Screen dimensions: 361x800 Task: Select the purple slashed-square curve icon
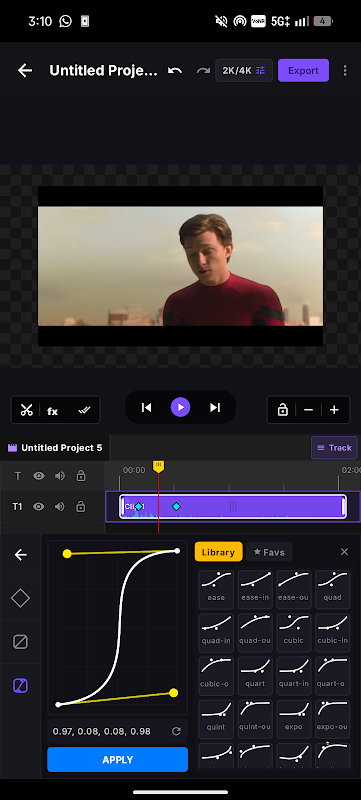tap(20, 686)
